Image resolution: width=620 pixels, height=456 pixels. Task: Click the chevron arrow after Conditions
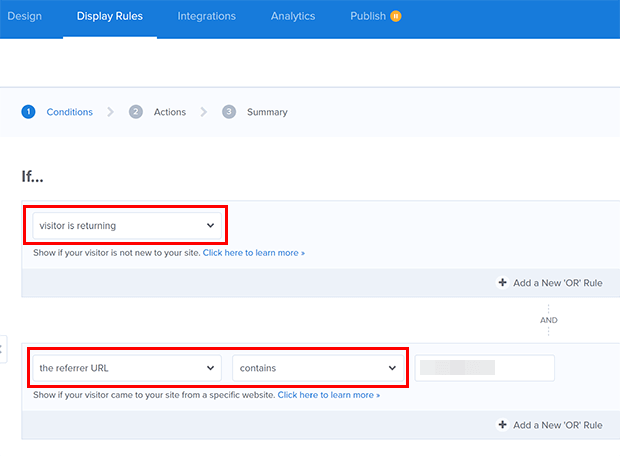tap(110, 112)
